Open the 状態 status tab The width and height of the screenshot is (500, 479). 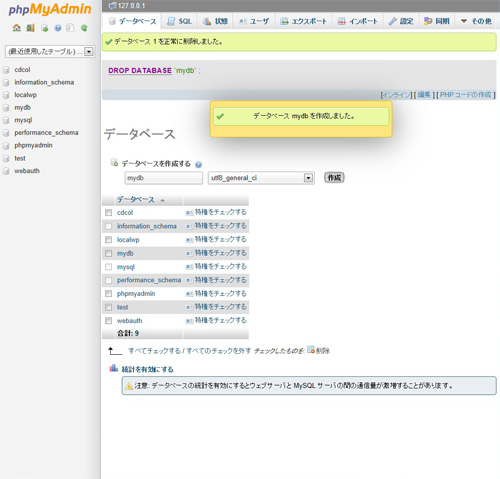(x=215, y=21)
